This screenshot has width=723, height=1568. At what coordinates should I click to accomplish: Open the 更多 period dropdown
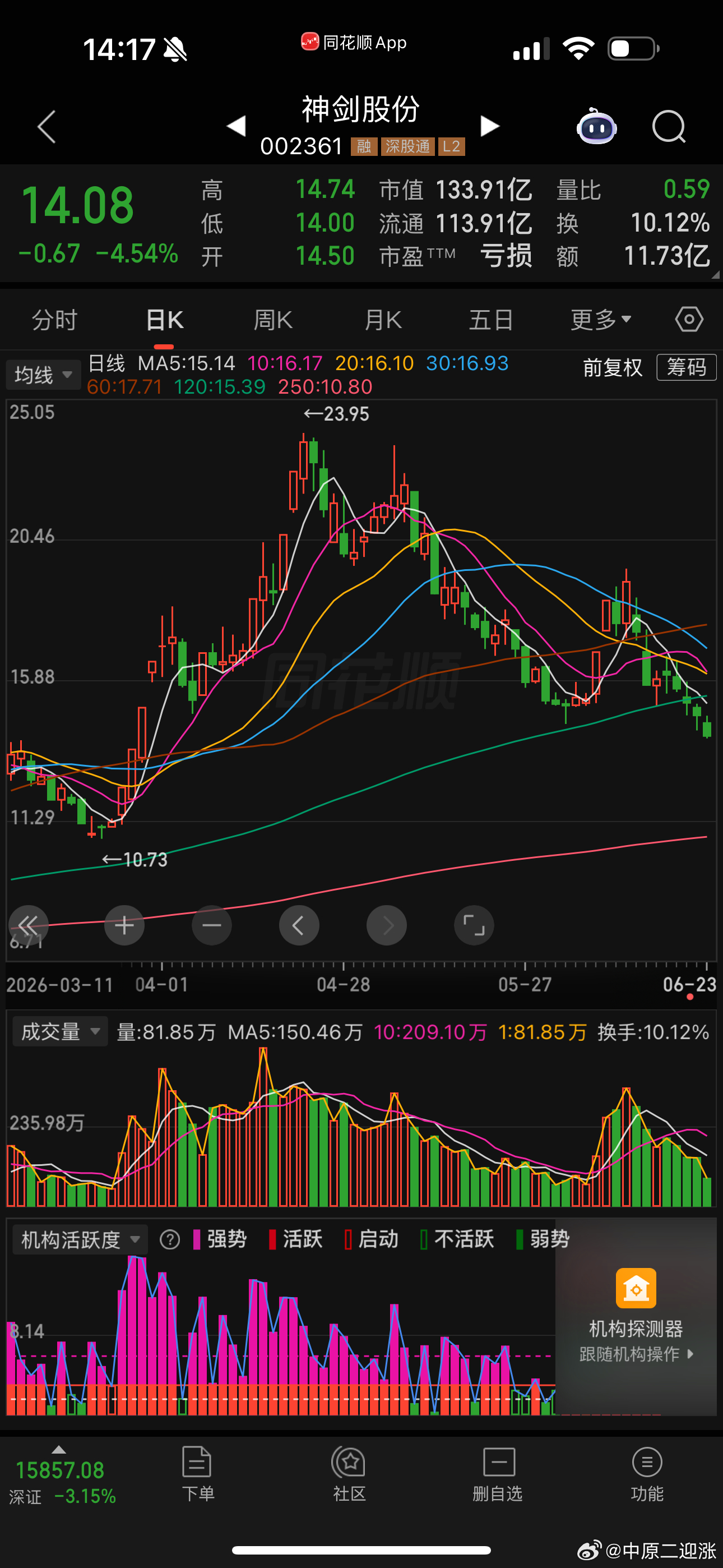(x=601, y=319)
